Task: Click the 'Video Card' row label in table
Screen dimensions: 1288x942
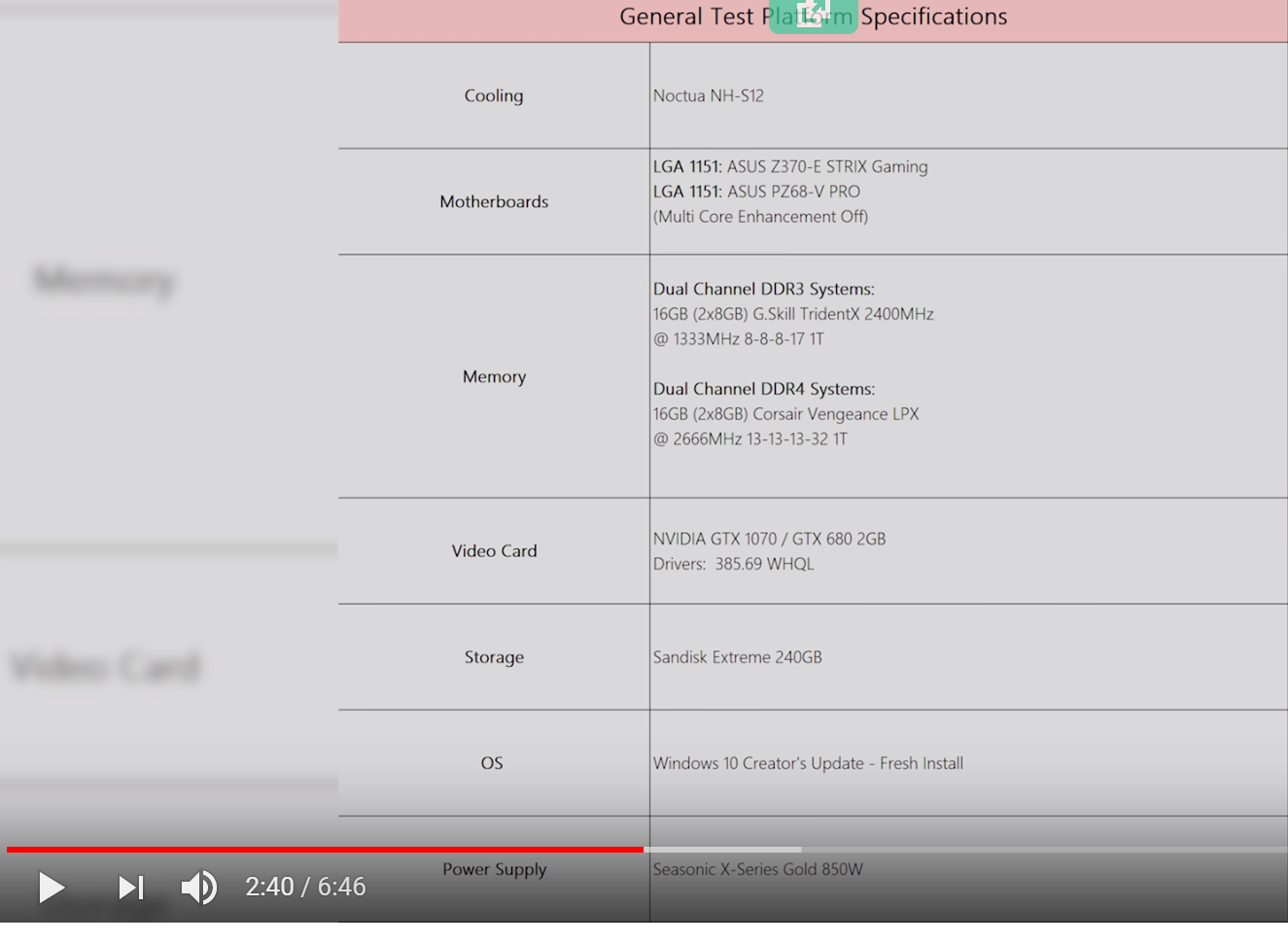Action: (x=494, y=551)
